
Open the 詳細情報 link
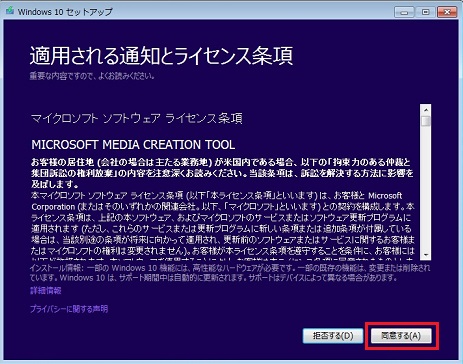coord(46,291)
